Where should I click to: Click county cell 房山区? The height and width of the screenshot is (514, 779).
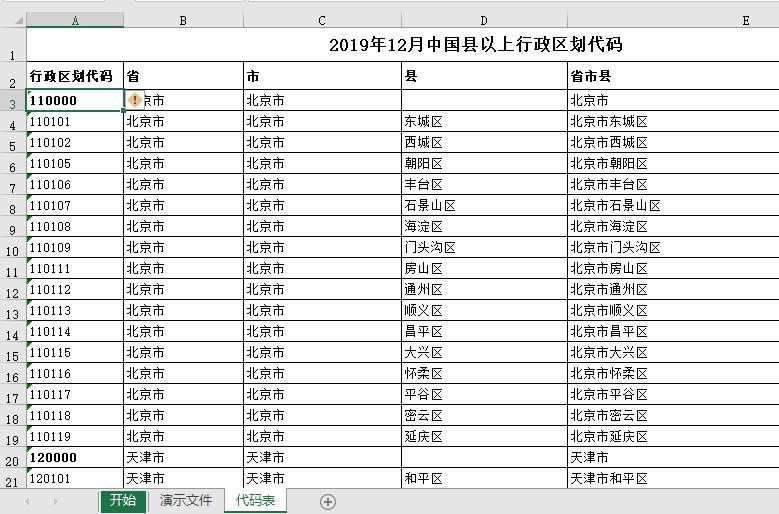point(484,269)
